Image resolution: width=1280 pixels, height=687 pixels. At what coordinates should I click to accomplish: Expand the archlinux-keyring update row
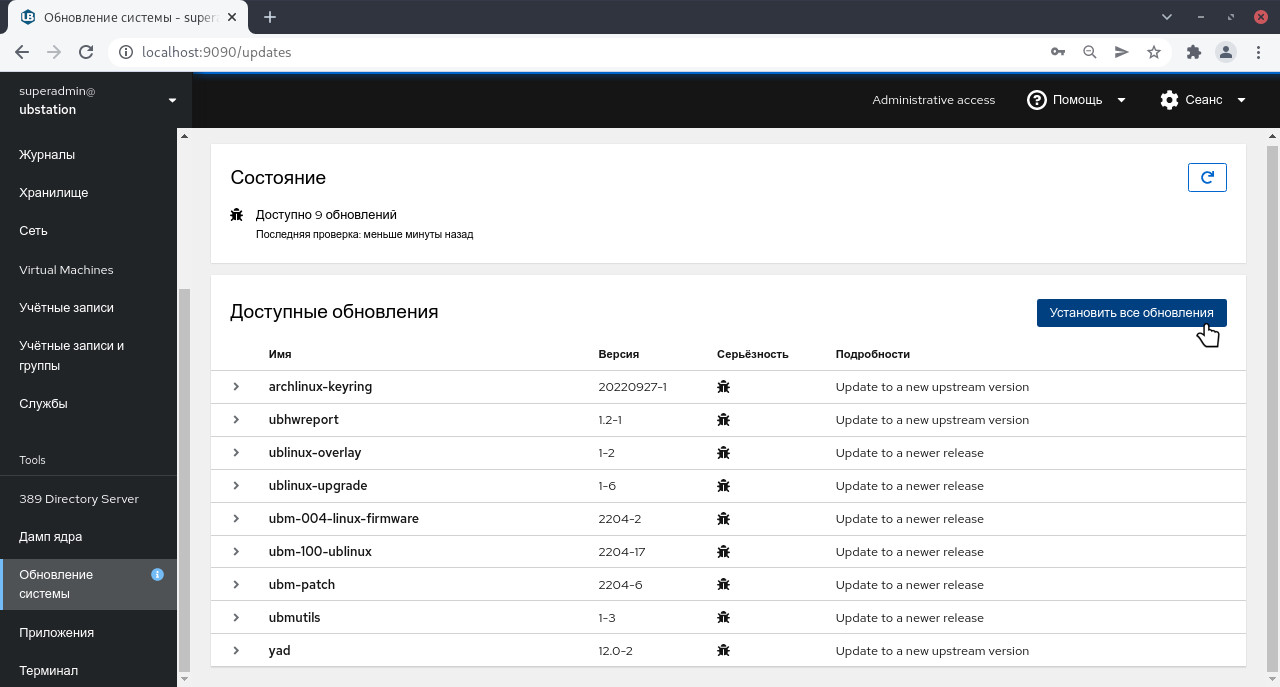pos(237,387)
